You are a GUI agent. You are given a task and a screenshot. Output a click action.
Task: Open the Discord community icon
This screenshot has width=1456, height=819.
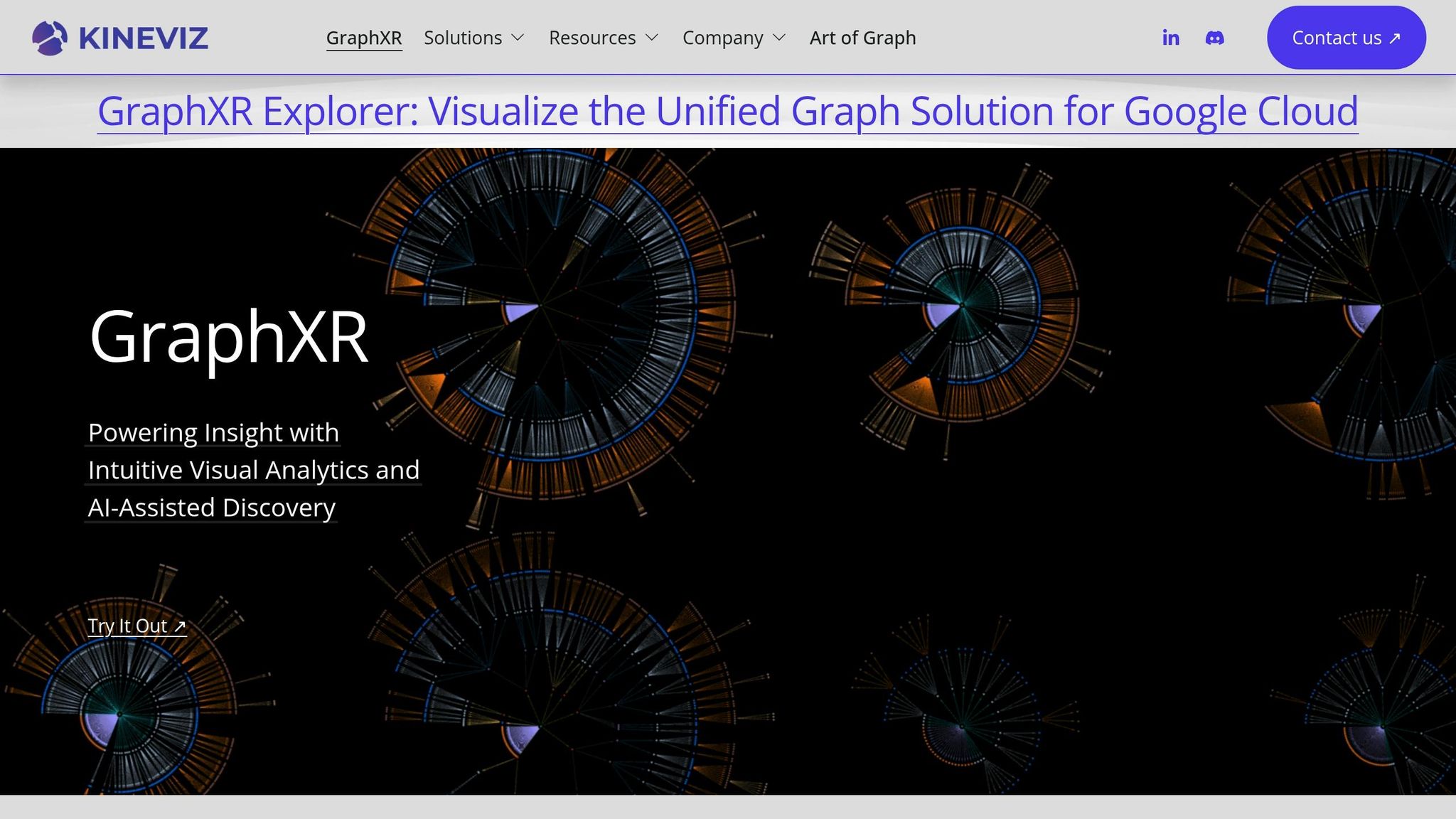(x=1214, y=38)
